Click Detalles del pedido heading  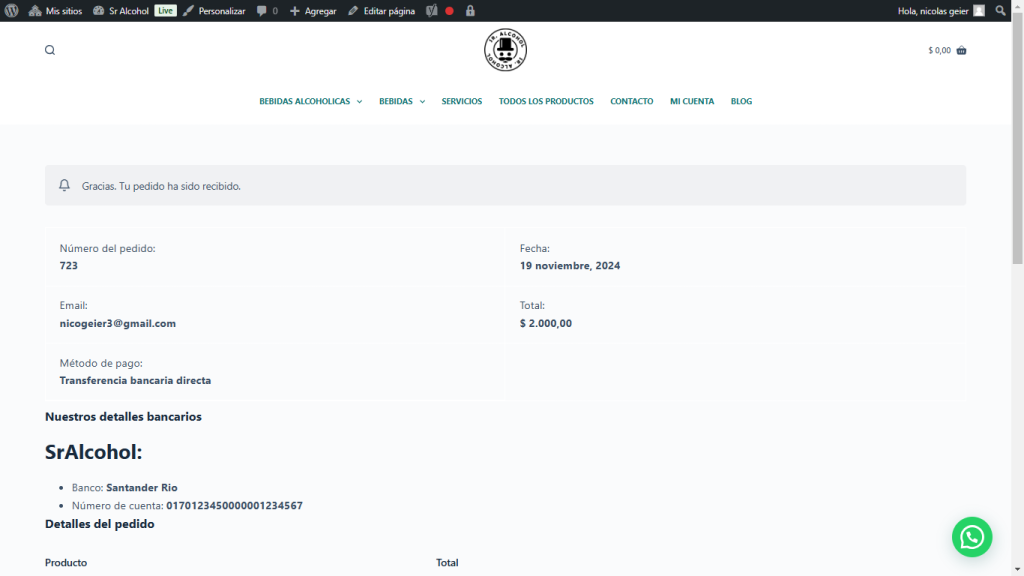100,524
